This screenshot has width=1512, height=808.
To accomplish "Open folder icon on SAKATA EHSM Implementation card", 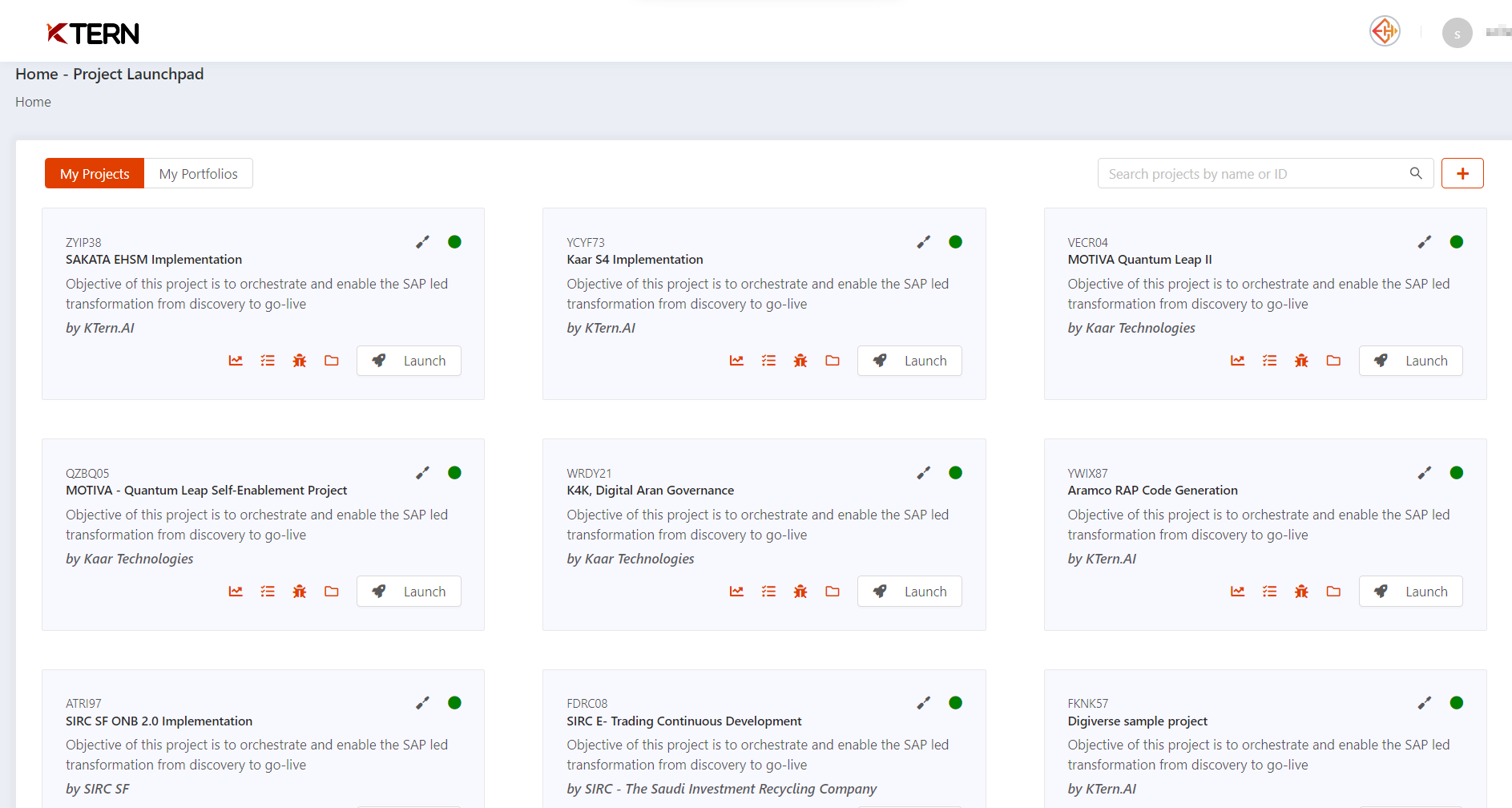I will 332,361.
